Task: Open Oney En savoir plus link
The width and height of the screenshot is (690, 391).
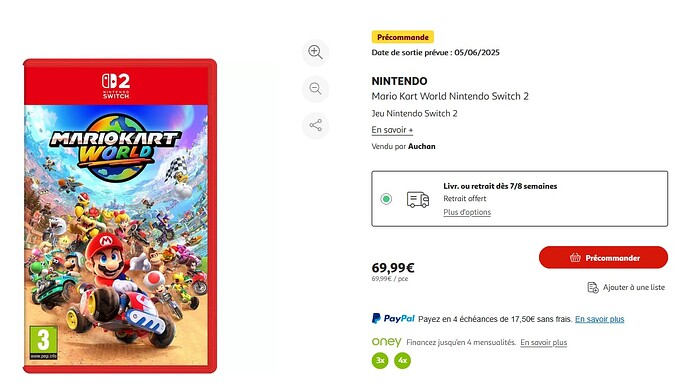Action: tap(543, 342)
